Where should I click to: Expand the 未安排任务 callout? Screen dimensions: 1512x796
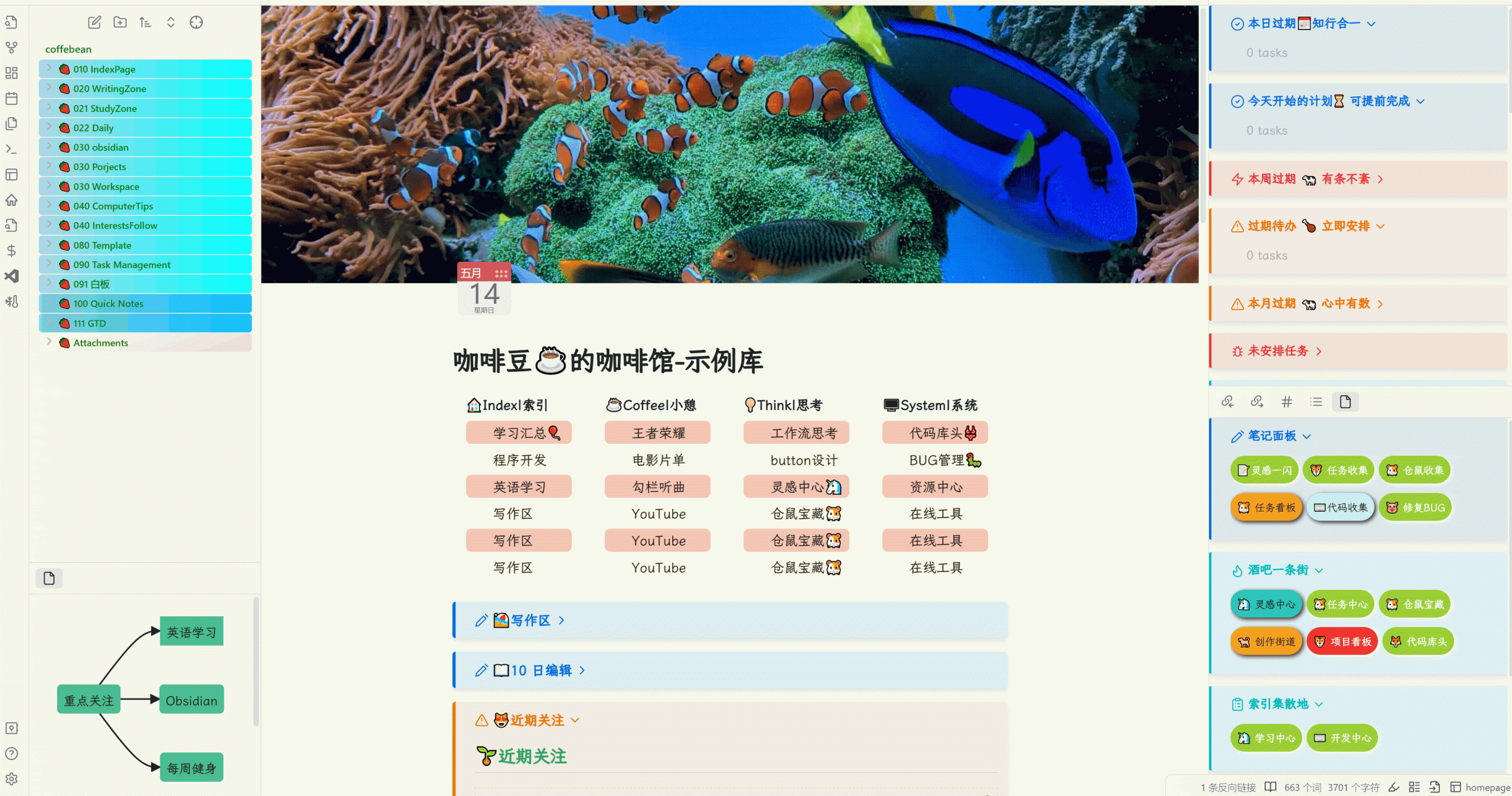[1319, 351]
